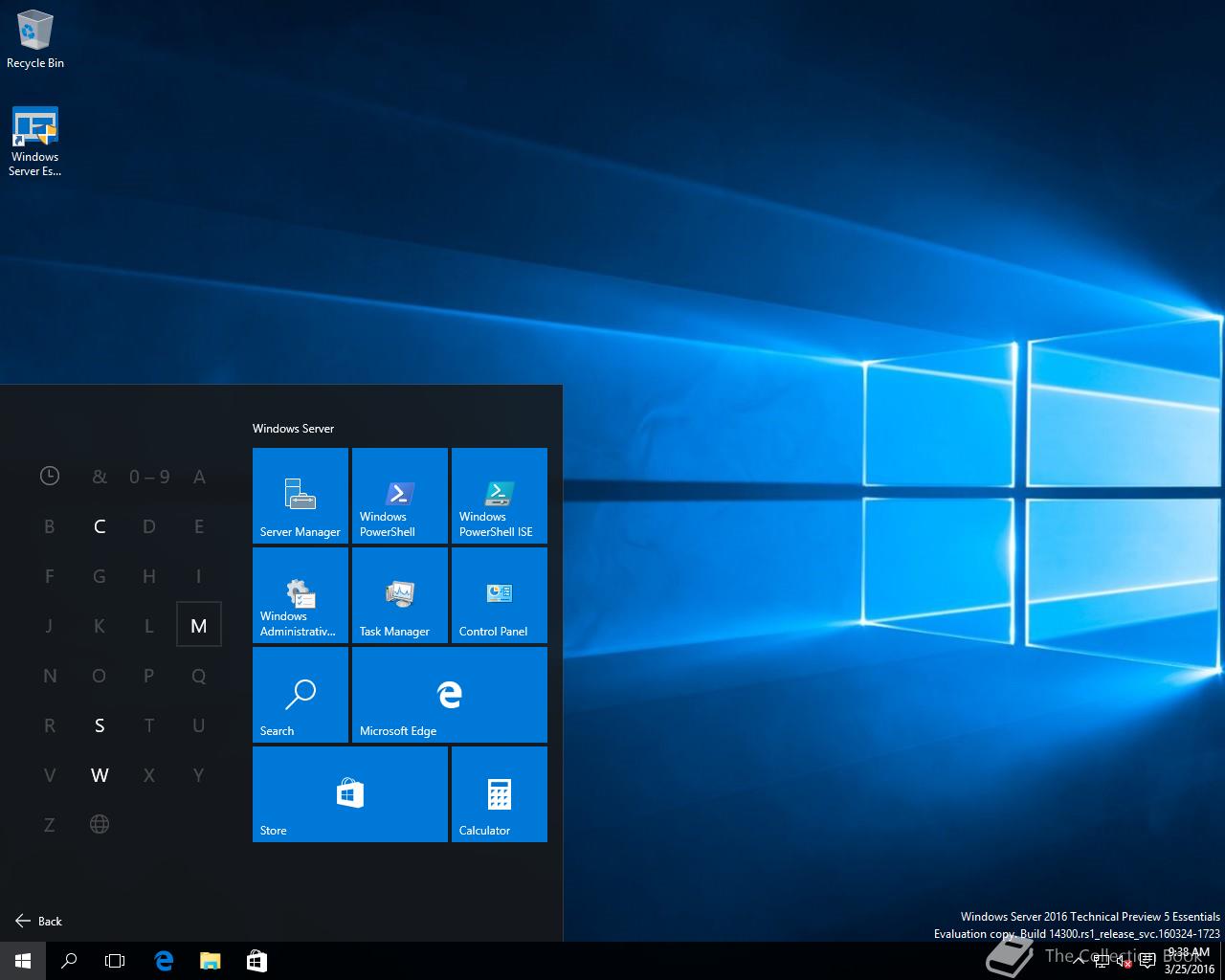This screenshot has height=980, width=1225.
Task: Click letter X in the index
Action: point(149,774)
